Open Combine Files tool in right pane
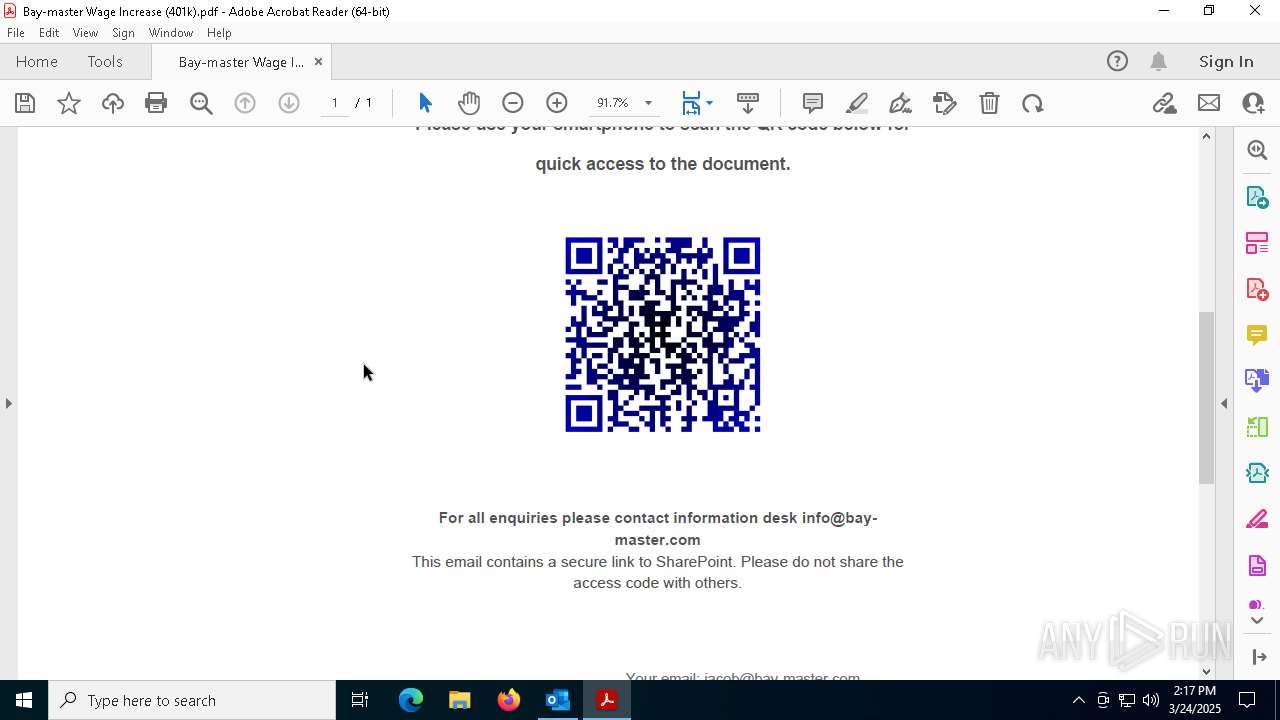The height and width of the screenshot is (720, 1280). pos(1257,380)
